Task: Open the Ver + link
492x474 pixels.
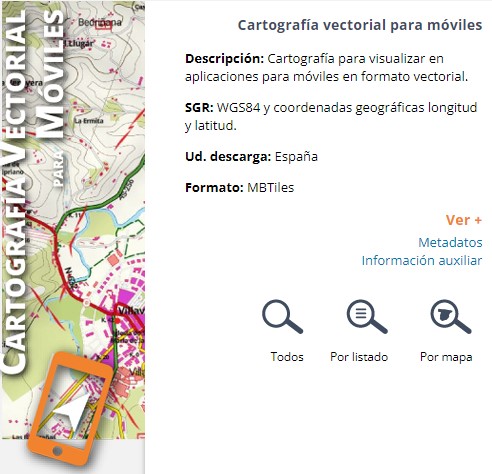Action: tap(464, 220)
